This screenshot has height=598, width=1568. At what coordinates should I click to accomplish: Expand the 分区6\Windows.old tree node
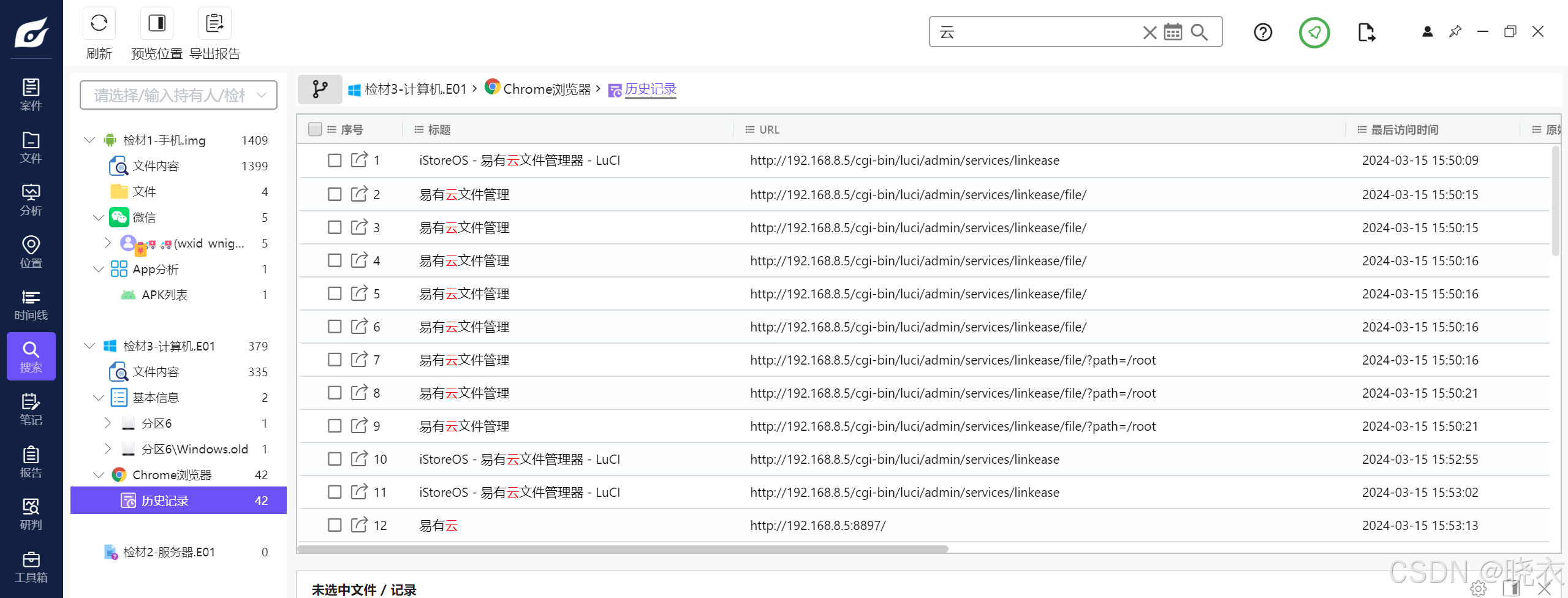[x=107, y=449]
